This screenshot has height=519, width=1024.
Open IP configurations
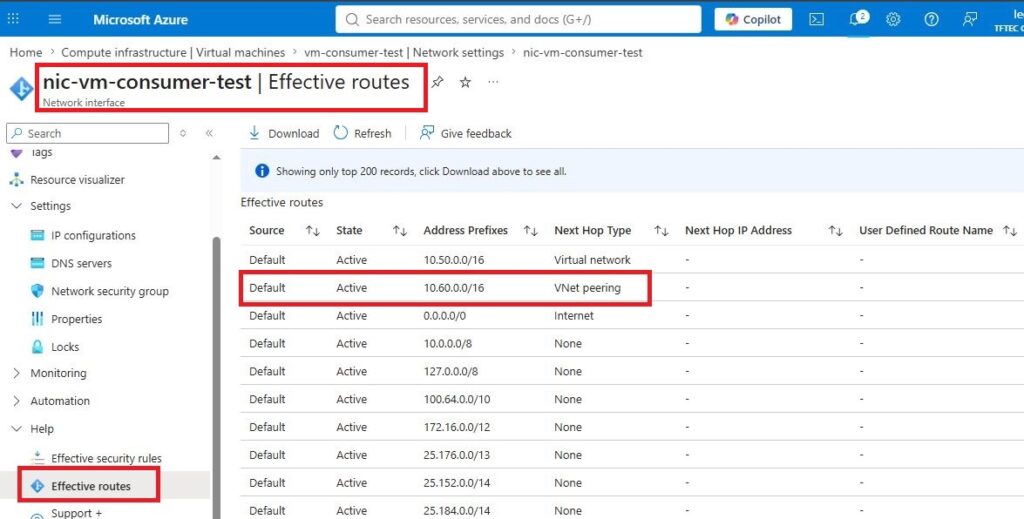click(93, 236)
